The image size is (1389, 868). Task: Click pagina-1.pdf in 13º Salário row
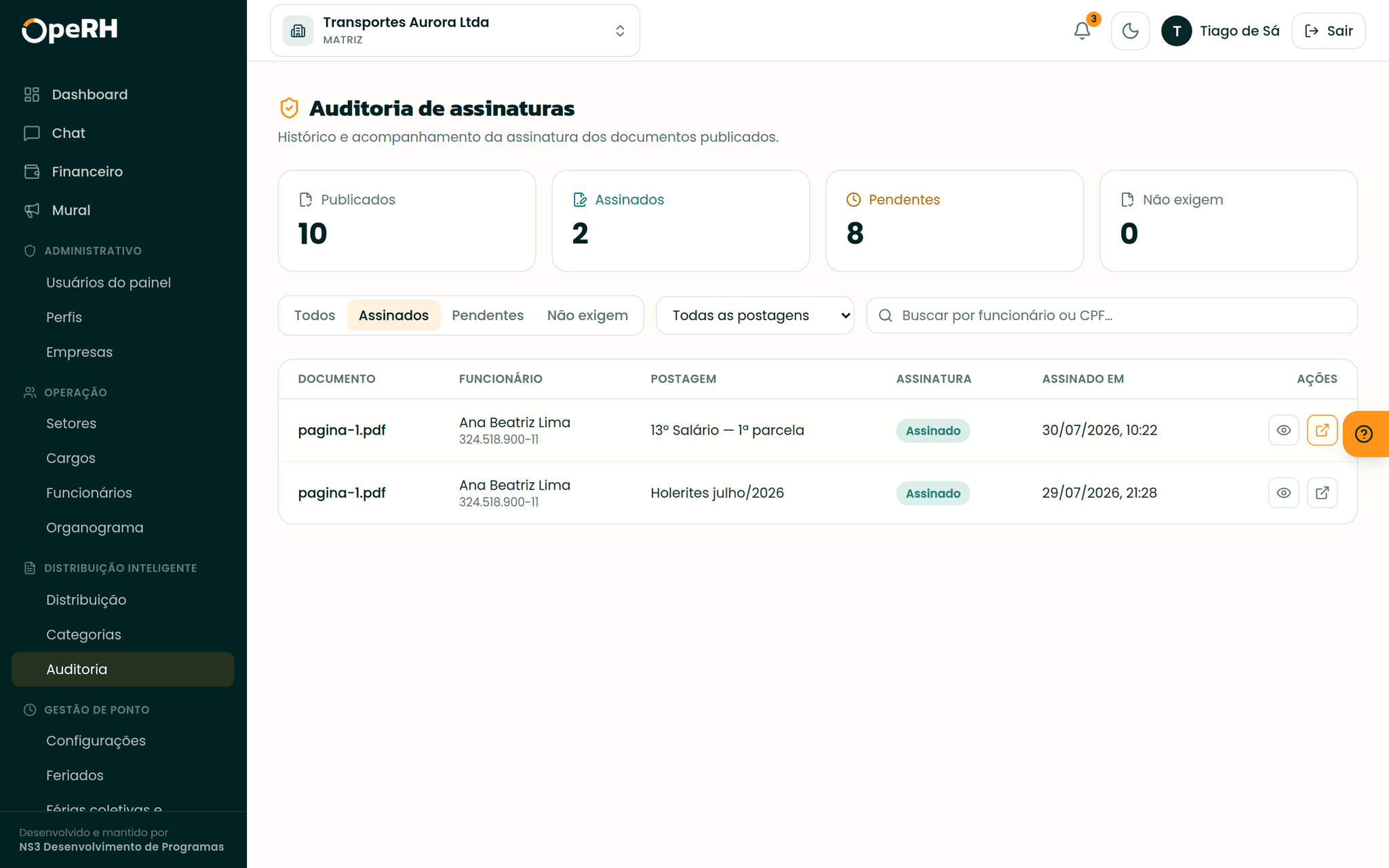[342, 430]
